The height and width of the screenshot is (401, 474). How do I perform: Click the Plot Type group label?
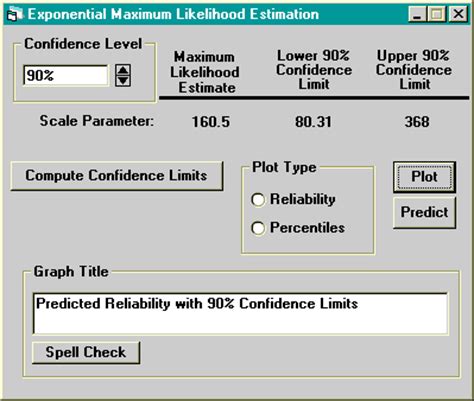(x=284, y=167)
